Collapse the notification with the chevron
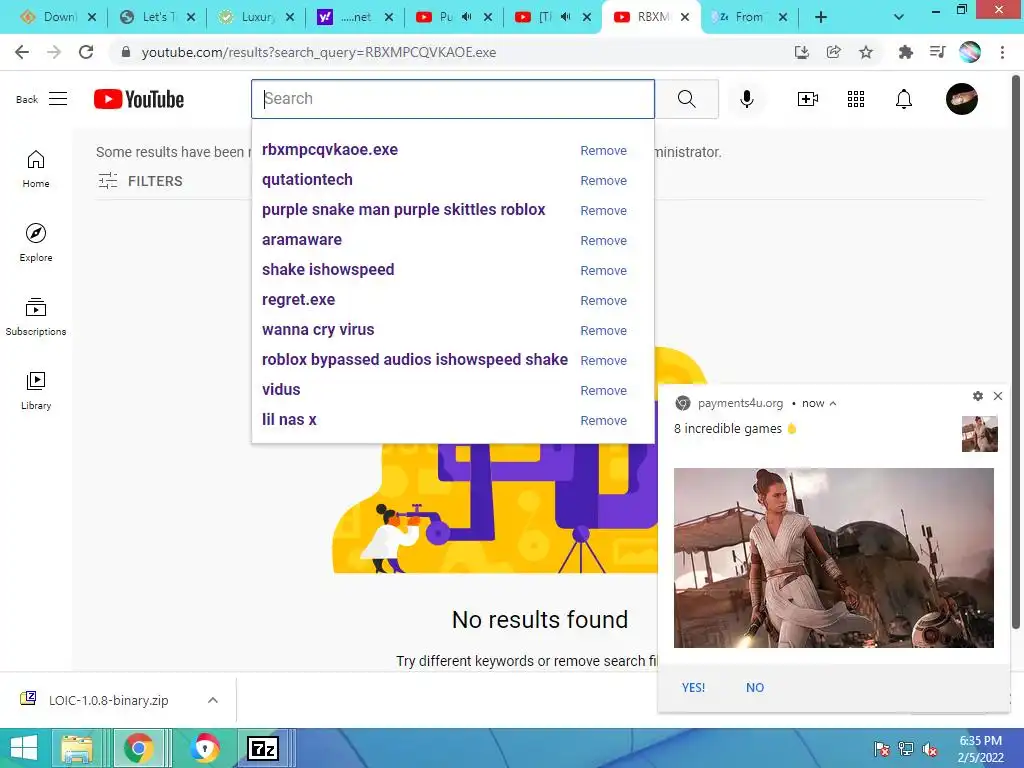This screenshot has width=1024, height=768. coord(833,404)
